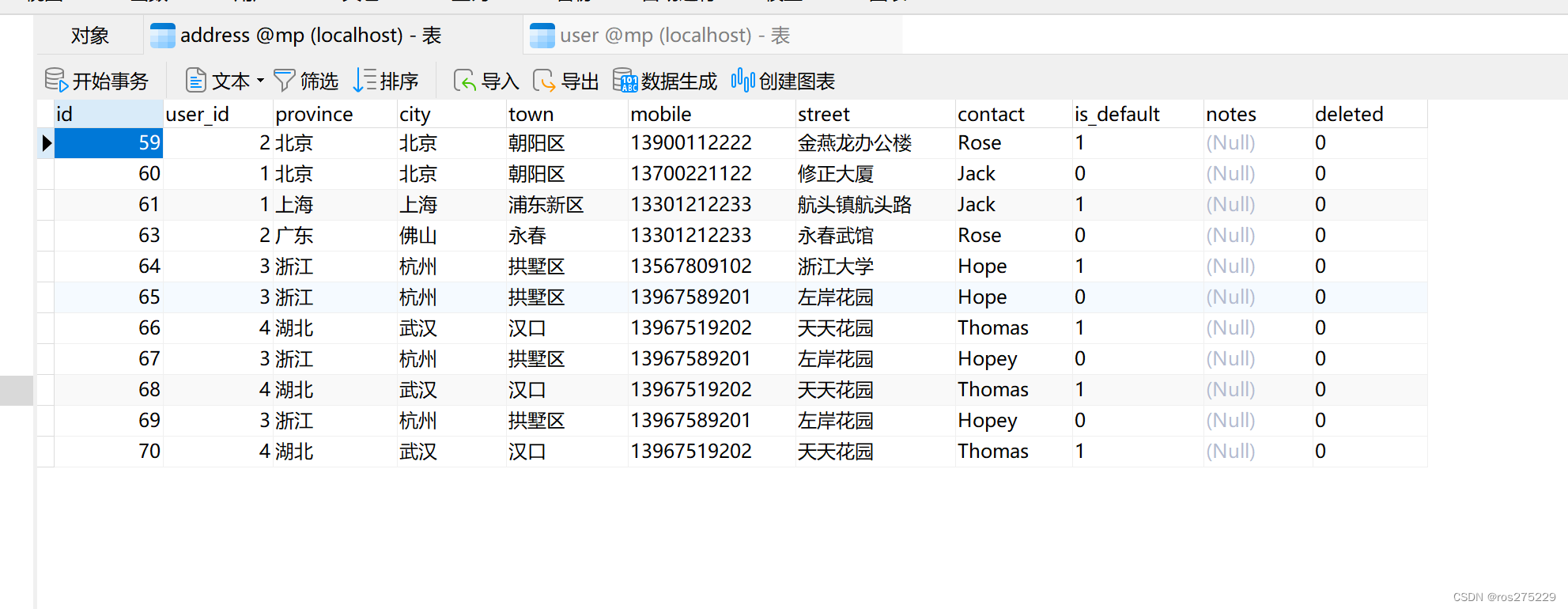Screen dimensions: 1568x609
Task: Select town cell 浦东新区
Action: 567,205
